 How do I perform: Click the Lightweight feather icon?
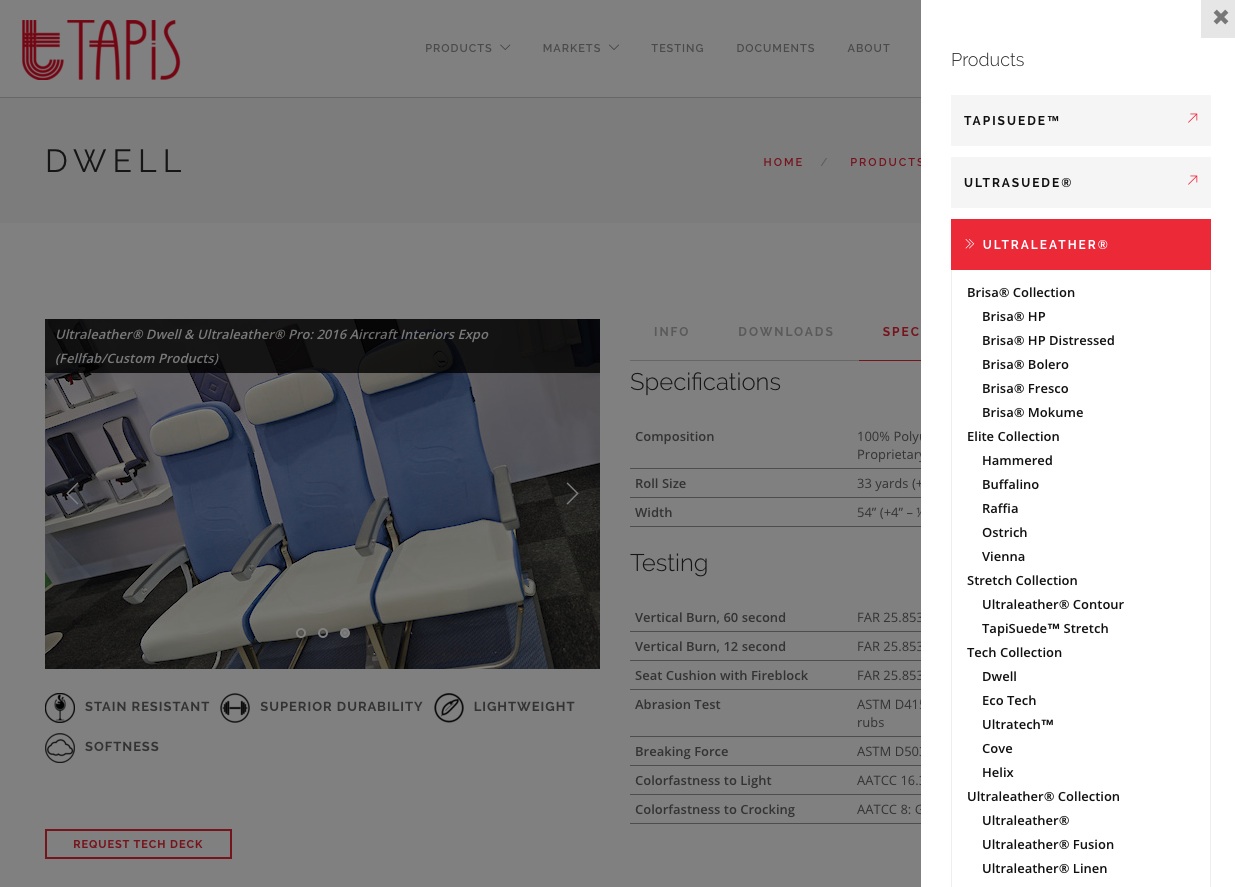coord(449,707)
